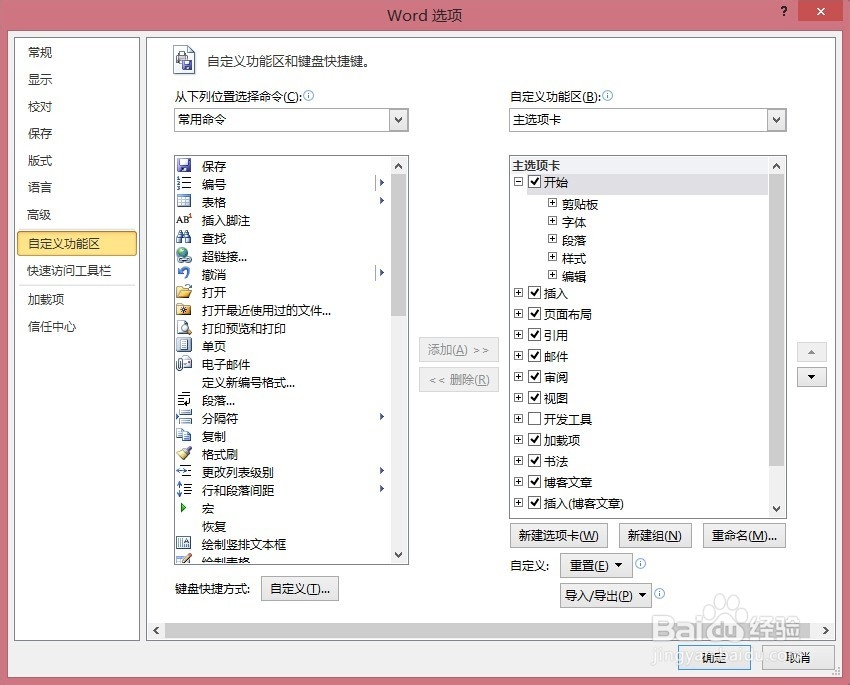This screenshot has width=850, height=685.
Task: Select the 格式刷 format painter icon
Action: pos(184,453)
